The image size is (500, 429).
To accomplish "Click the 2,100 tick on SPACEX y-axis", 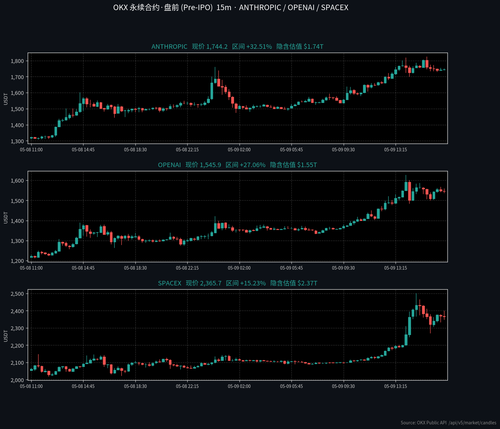I will click(17, 363).
